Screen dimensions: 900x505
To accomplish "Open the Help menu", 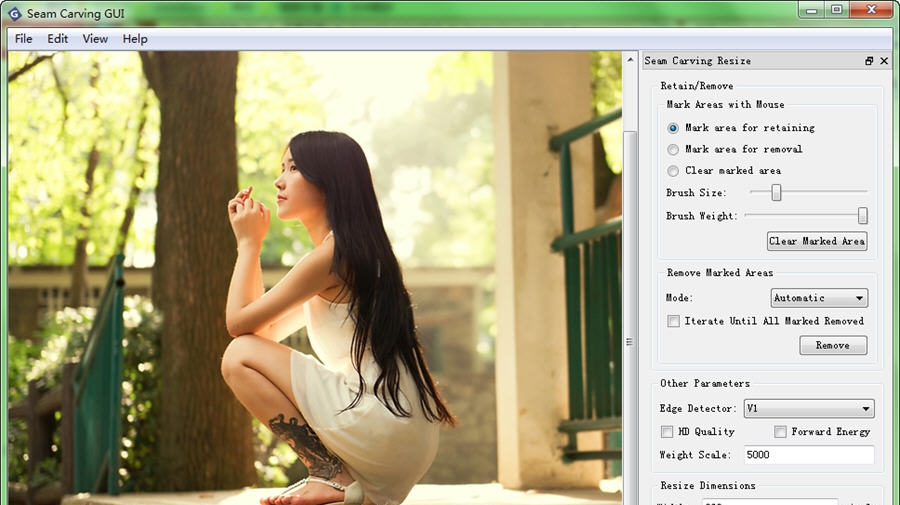I will pos(135,39).
